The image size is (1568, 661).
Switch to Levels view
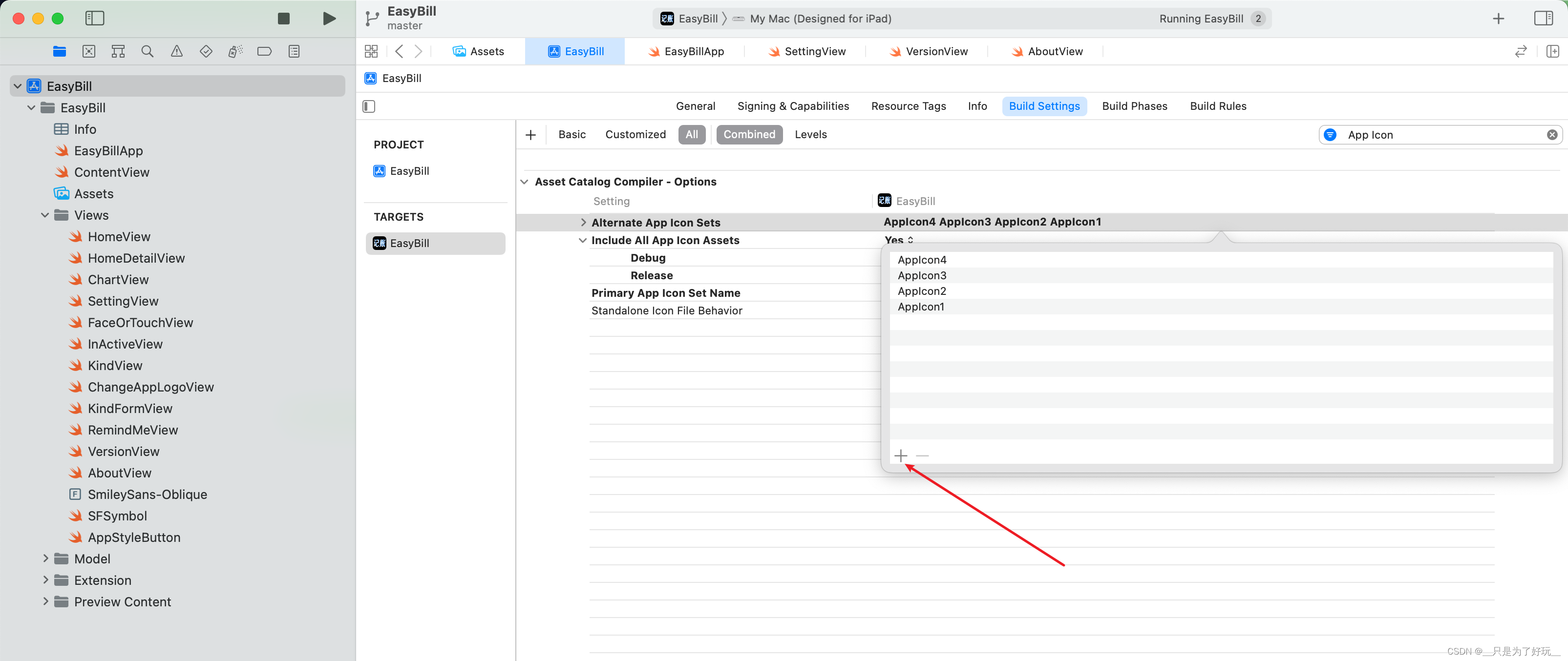pos(810,134)
